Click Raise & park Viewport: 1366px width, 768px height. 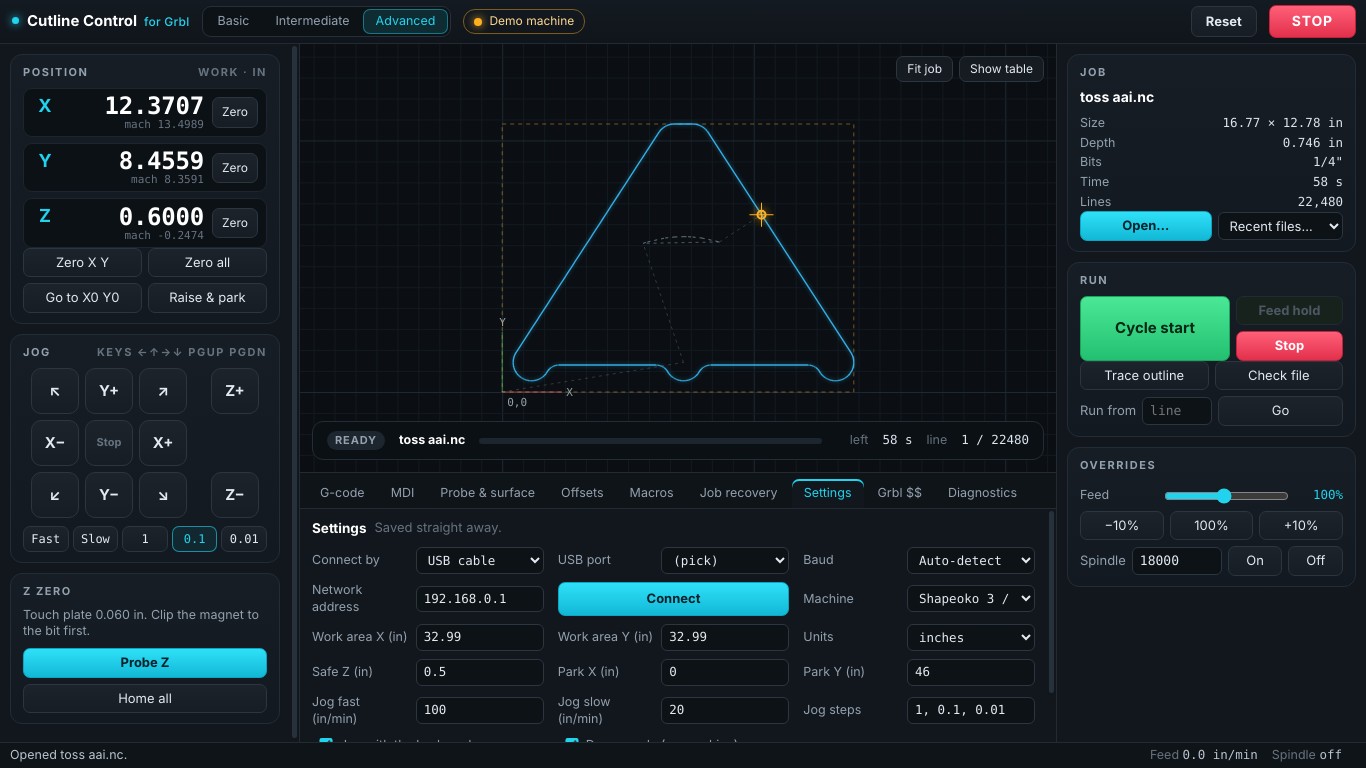[x=207, y=298]
